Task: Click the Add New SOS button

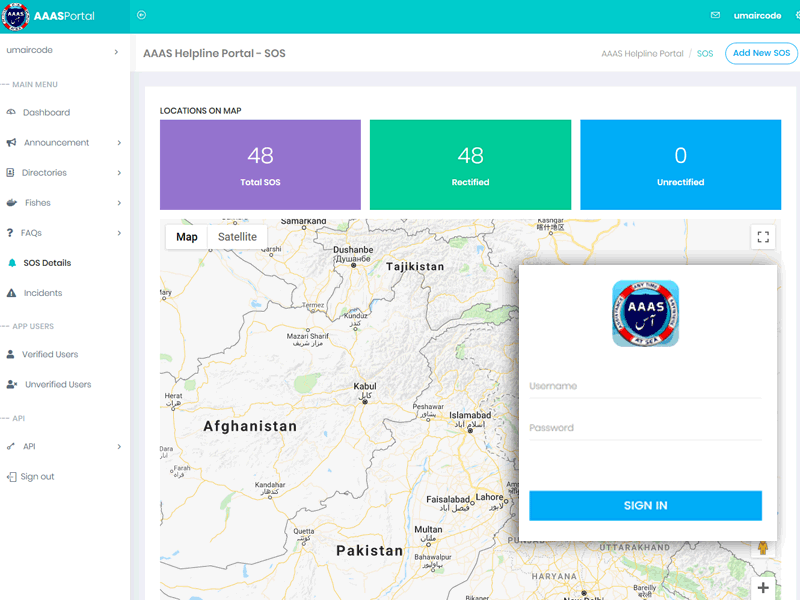Action: click(761, 53)
